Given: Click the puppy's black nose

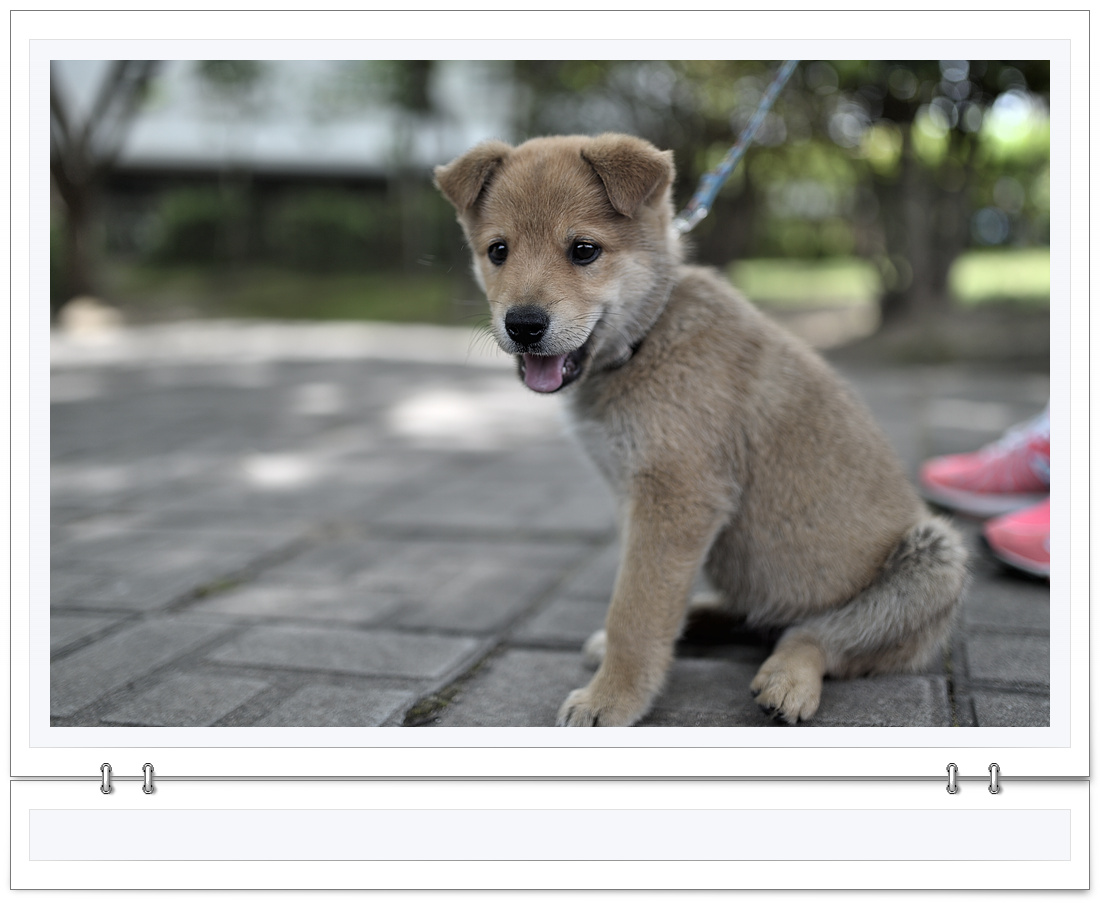Looking at the screenshot, I should [526, 324].
